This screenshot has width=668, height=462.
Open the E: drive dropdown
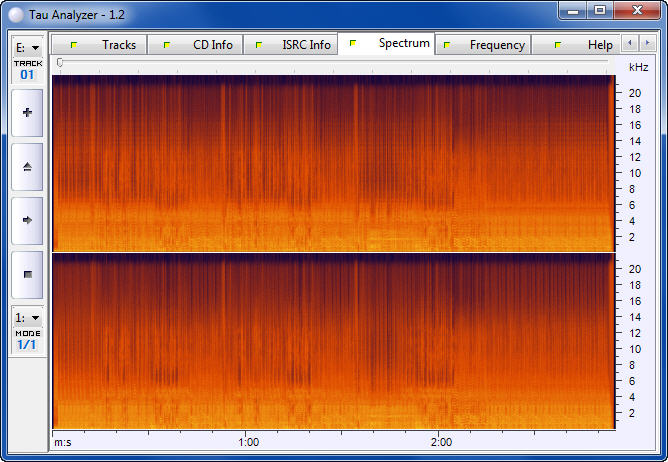click(27, 47)
